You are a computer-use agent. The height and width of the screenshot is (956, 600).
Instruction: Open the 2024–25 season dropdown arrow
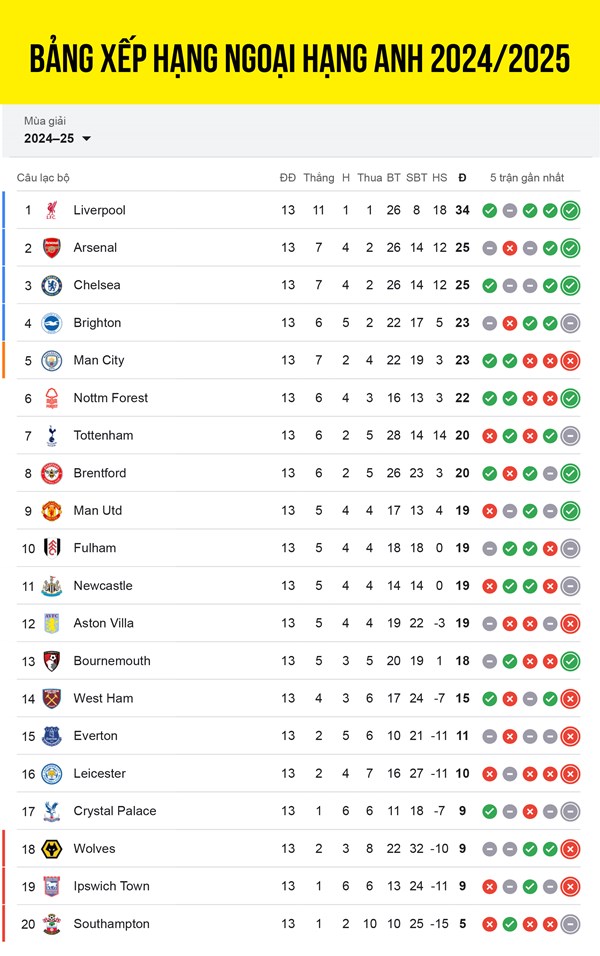[87, 138]
